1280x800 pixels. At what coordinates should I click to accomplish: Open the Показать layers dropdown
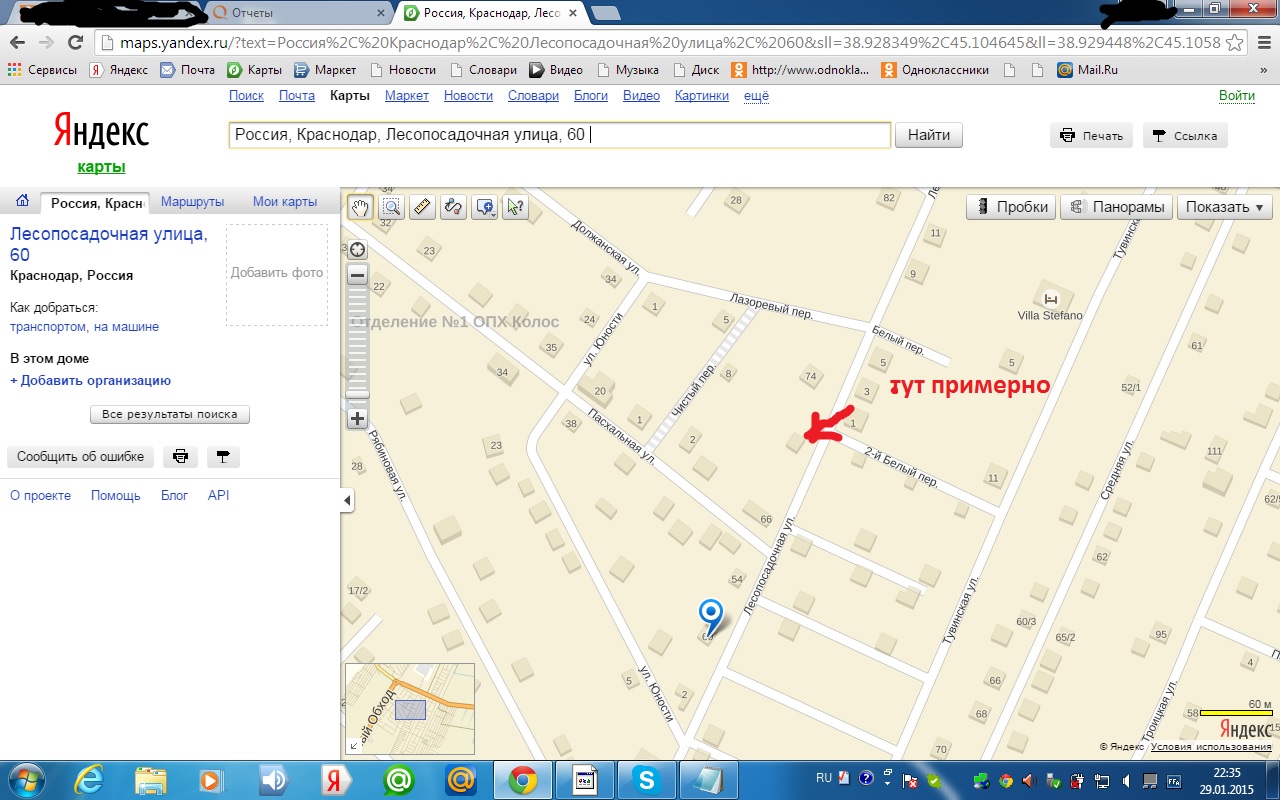(x=1224, y=207)
